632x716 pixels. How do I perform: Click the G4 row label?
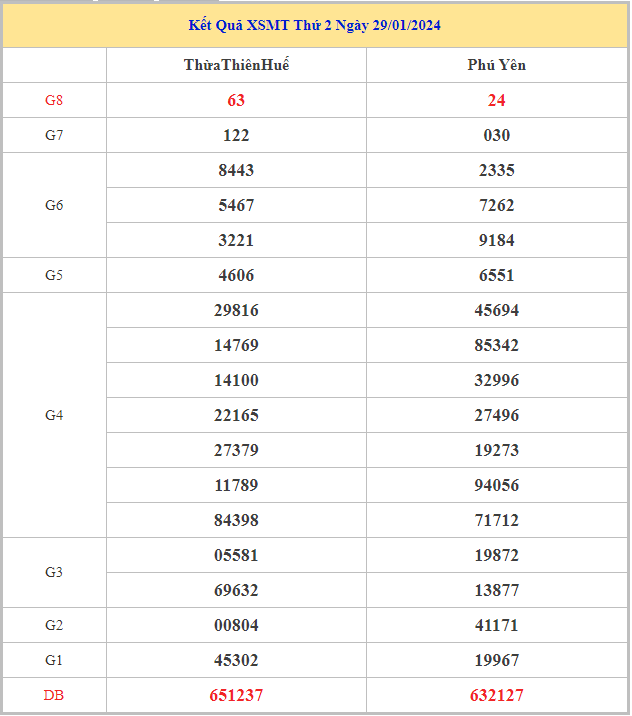coord(54,415)
